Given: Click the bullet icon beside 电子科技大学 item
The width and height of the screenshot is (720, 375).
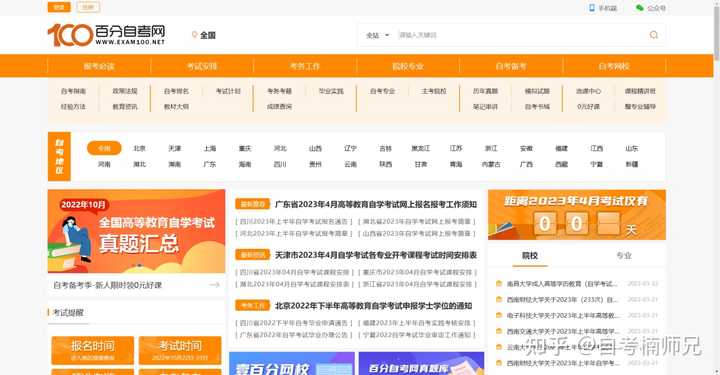Looking at the screenshot, I should 499,315.
